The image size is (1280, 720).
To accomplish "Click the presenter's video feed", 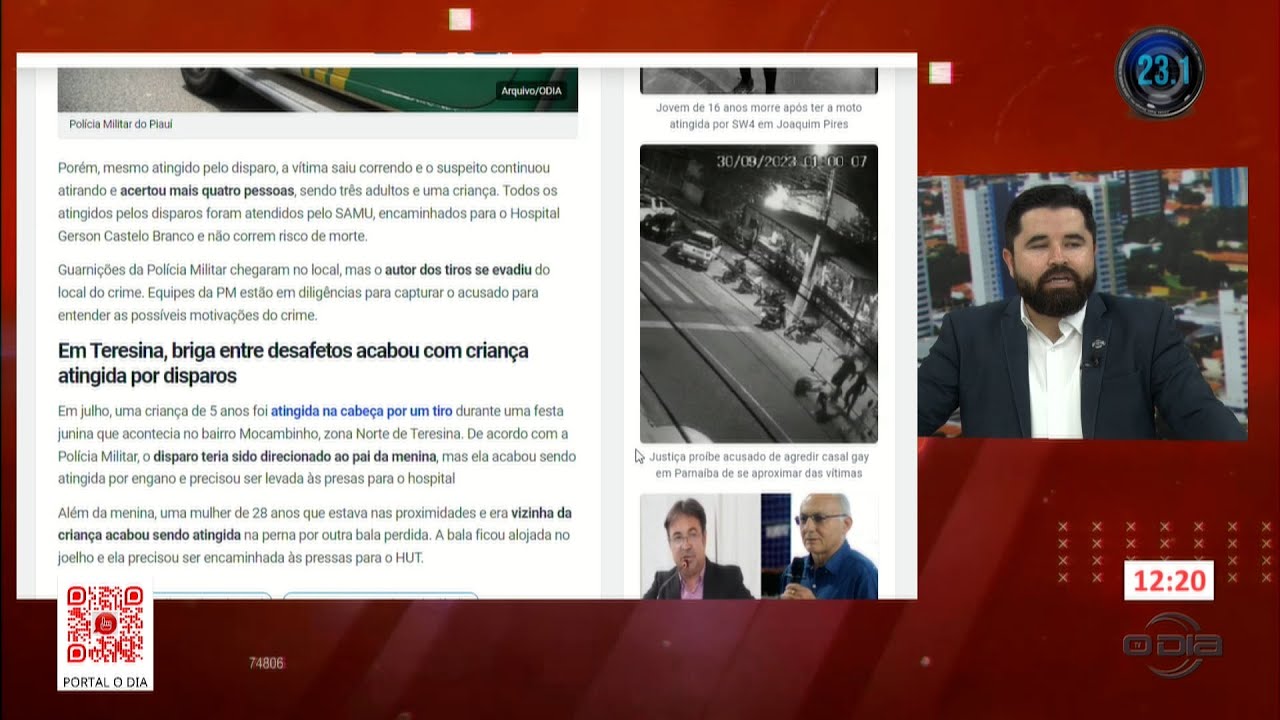I will pos(1082,304).
